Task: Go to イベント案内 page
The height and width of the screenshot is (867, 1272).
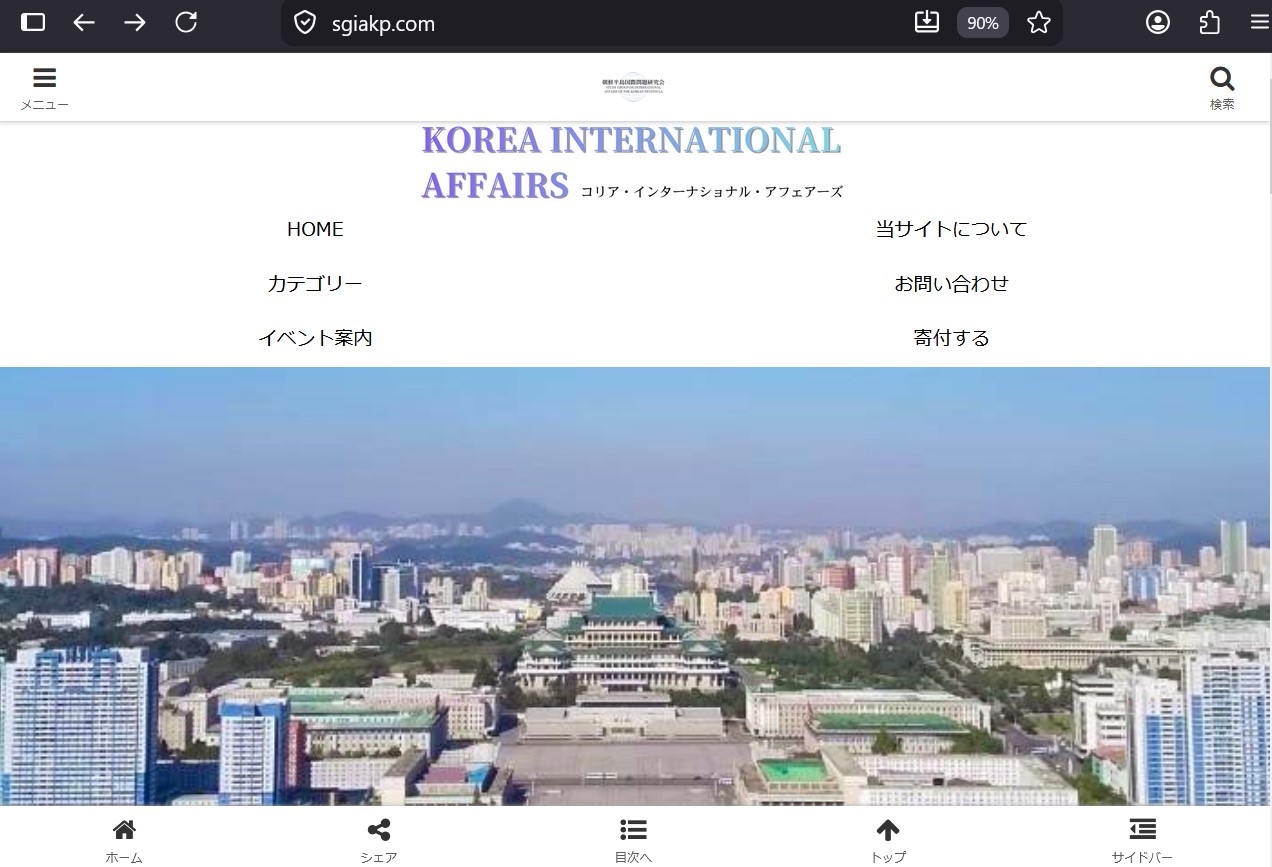Action: [315, 338]
